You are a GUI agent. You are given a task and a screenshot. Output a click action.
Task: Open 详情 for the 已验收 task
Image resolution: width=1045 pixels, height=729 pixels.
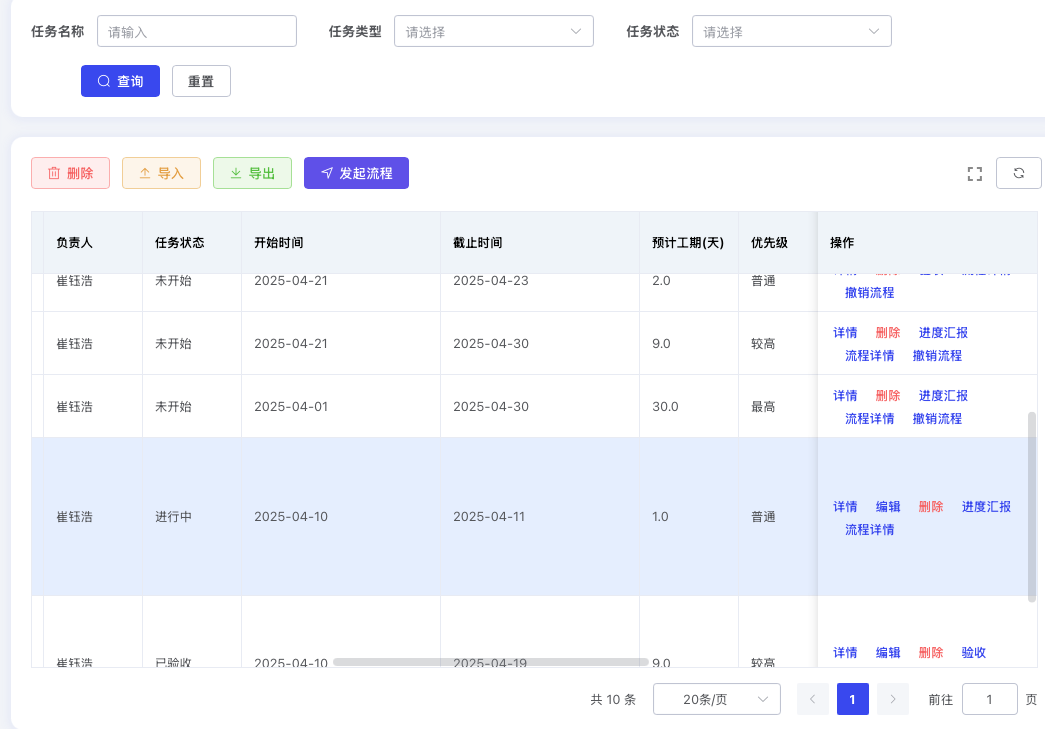pos(845,652)
